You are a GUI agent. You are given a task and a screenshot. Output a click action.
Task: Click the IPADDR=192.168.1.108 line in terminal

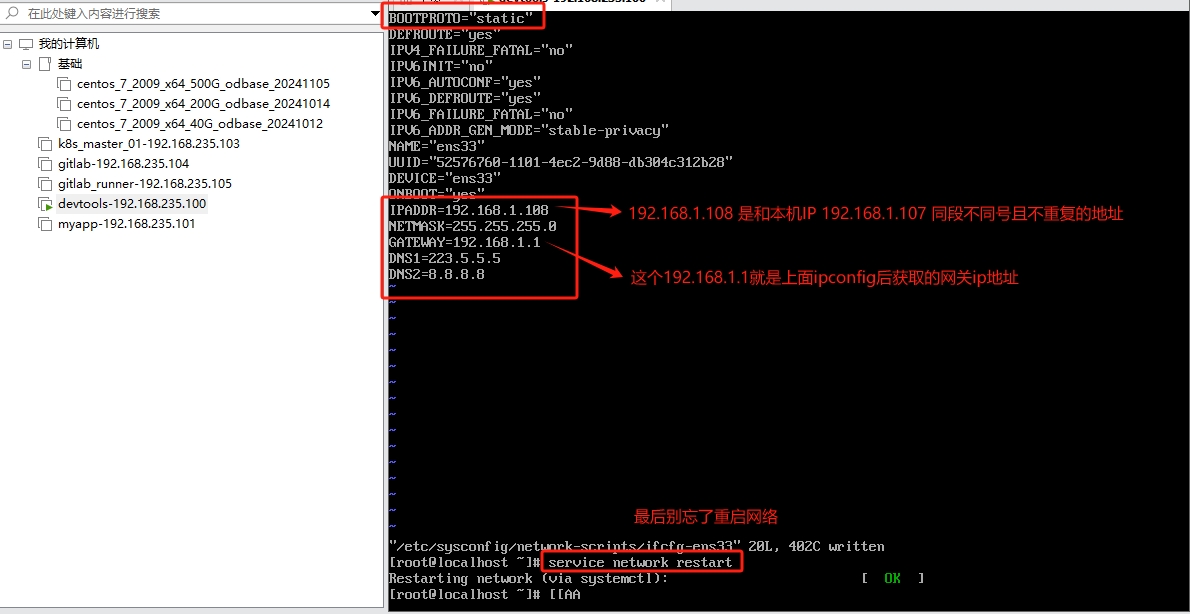[x=468, y=210]
